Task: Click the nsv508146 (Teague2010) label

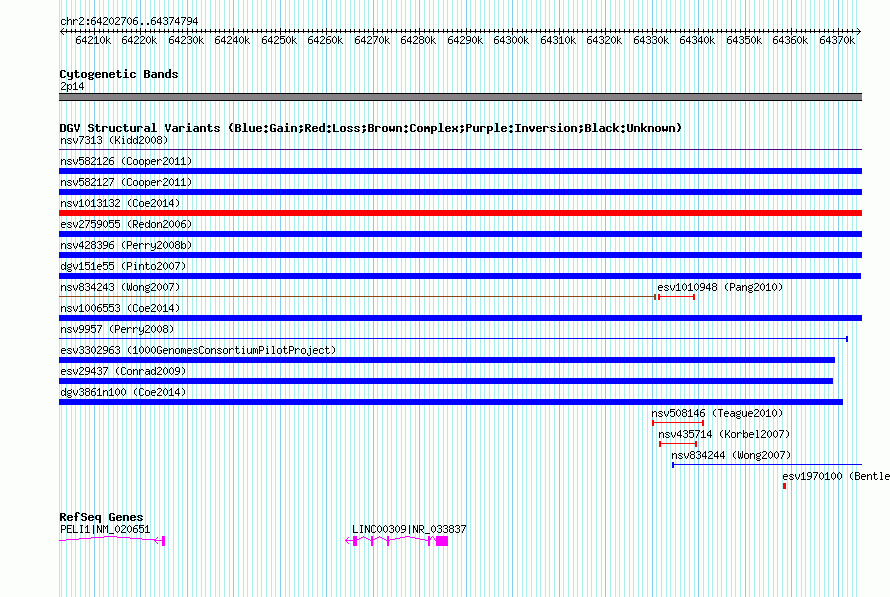Action: (717, 413)
